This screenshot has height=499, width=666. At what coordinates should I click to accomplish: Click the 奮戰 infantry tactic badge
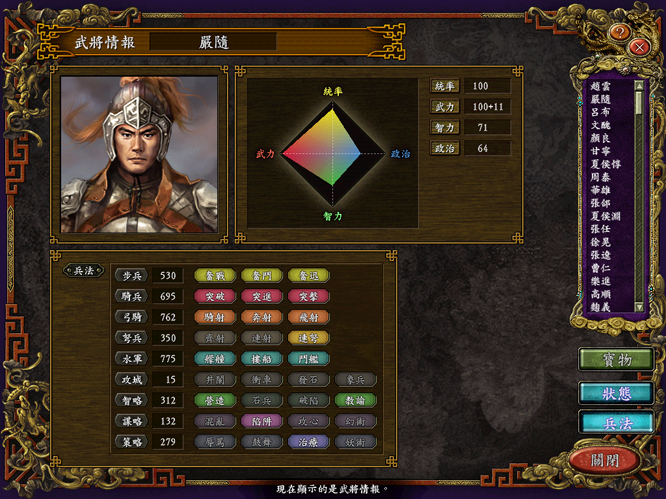pos(215,275)
